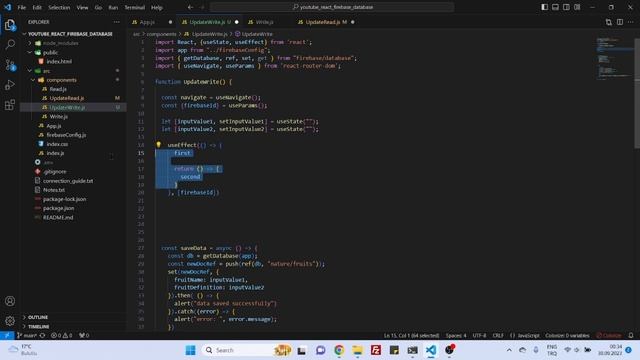The height and width of the screenshot is (360, 640).
Task: Click the open changes icon in editor toolbar
Action: (x=609, y=22)
